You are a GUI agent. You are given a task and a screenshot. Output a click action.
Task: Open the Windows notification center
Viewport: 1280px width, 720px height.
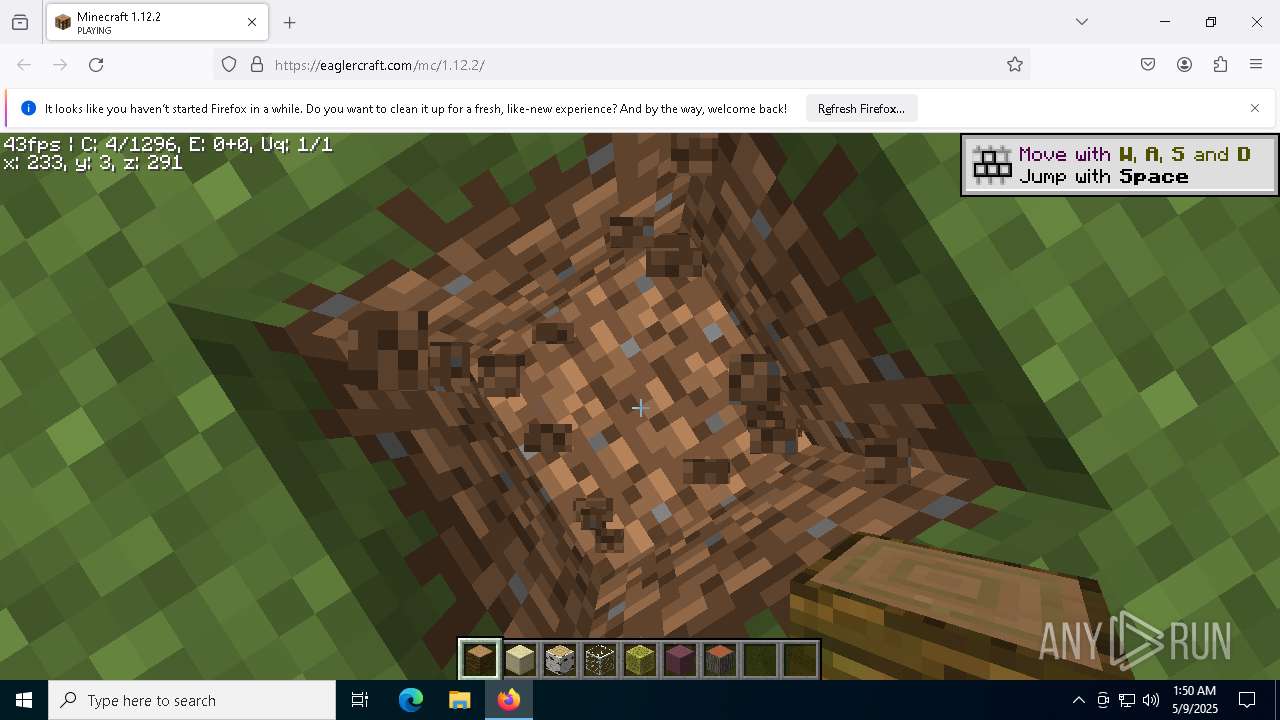click(x=1247, y=700)
